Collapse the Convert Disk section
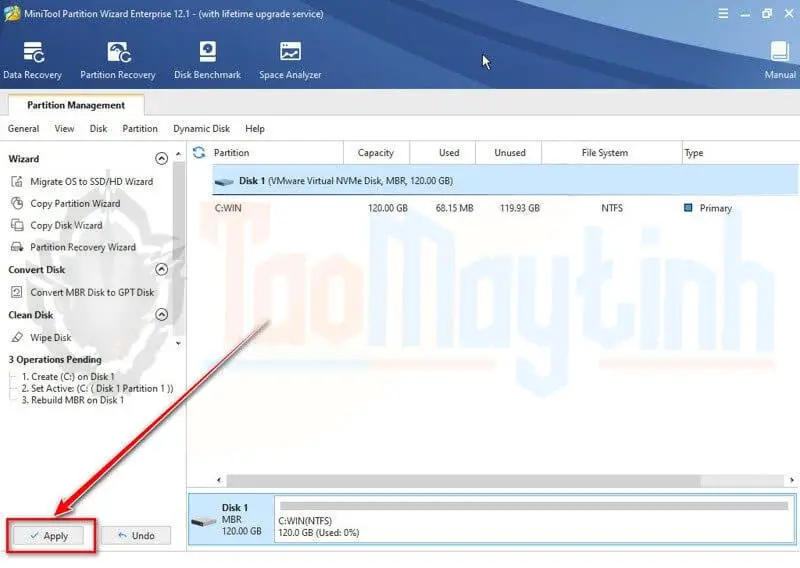Viewport: 800px width, 568px height. (x=161, y=270)
